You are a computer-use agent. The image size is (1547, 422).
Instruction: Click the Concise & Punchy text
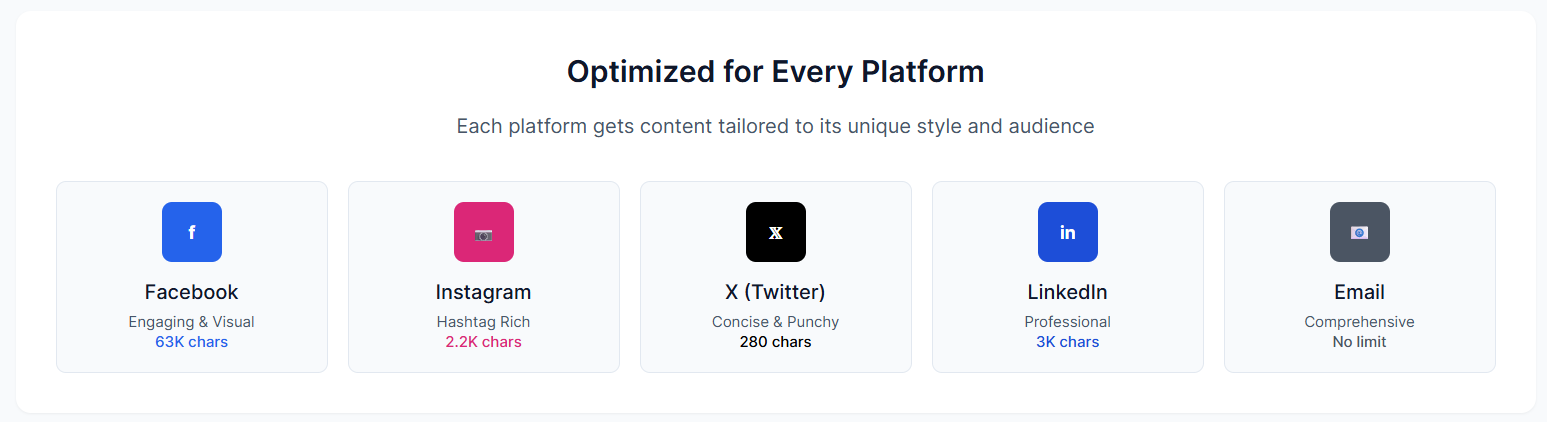coord(776,322)
